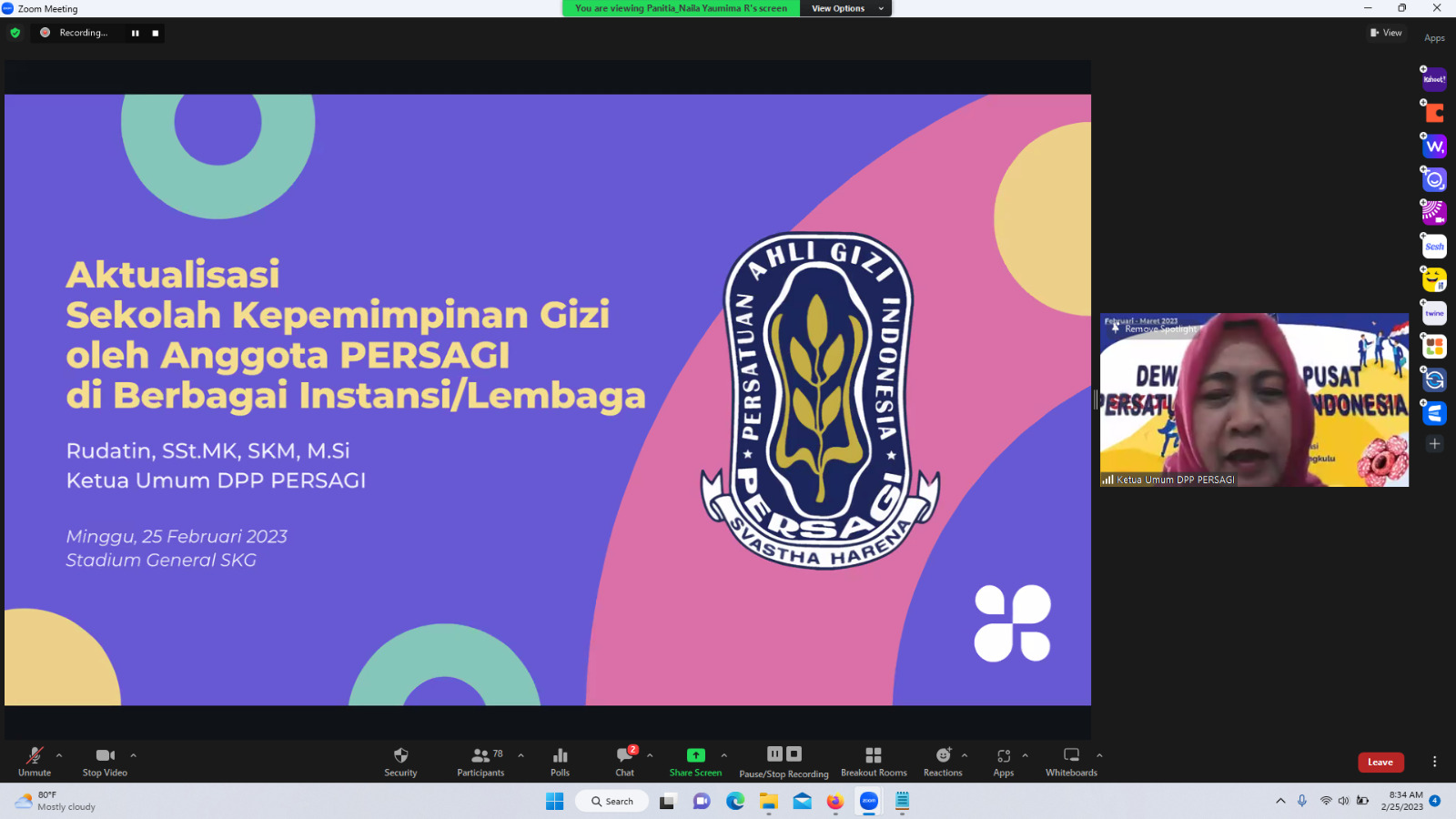This screenshot has width=1456, height=819.
Task: Click the encryption shield icon
Action: (15, 33)
